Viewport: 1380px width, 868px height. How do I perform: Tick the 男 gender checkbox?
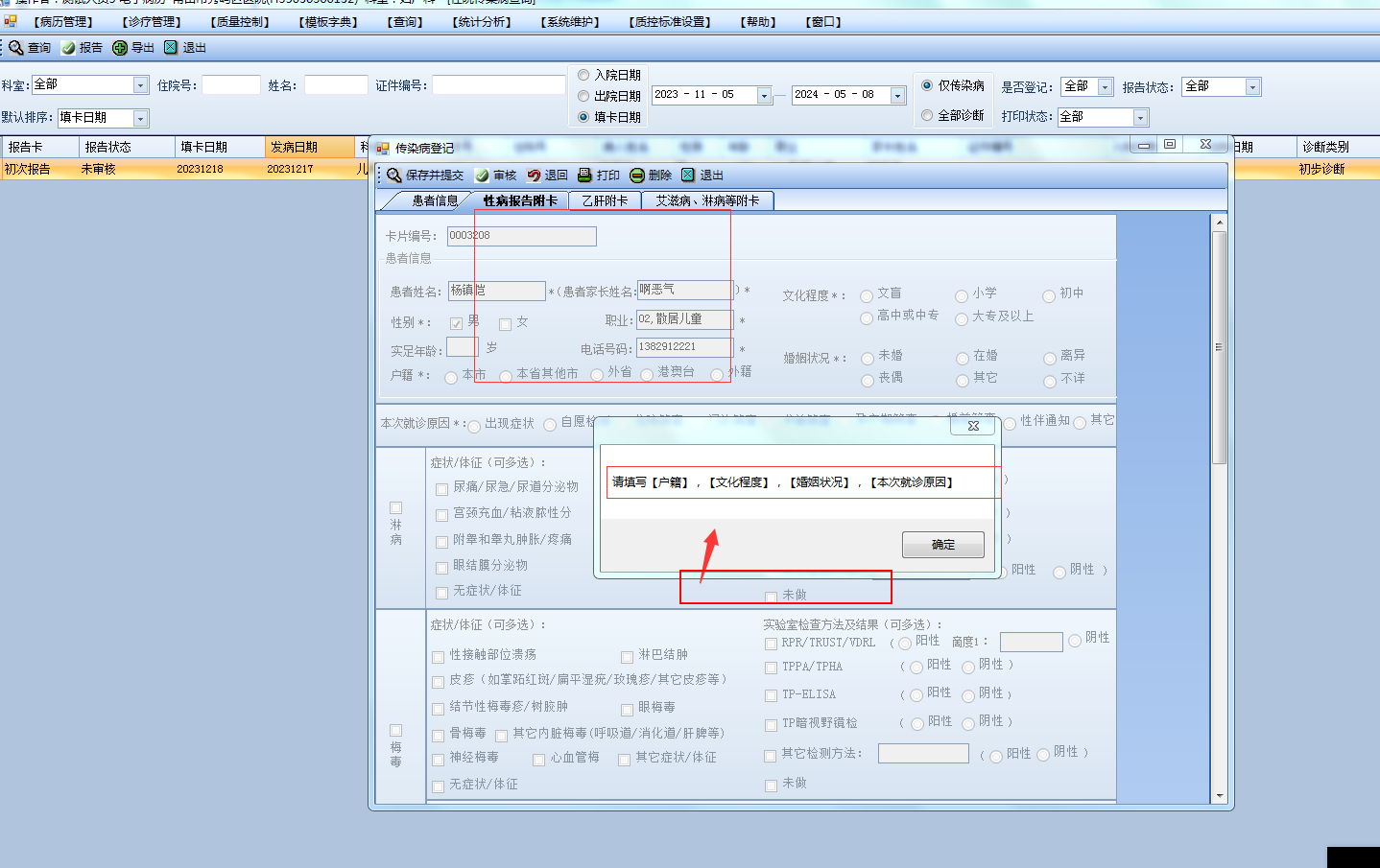coord(457,323)
